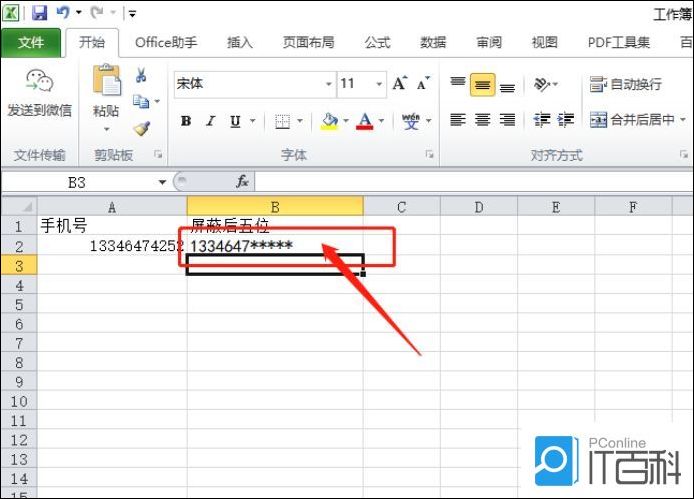Click the Name Box showing B3
This screenshot has height=499, width=694.
(77, 182)
